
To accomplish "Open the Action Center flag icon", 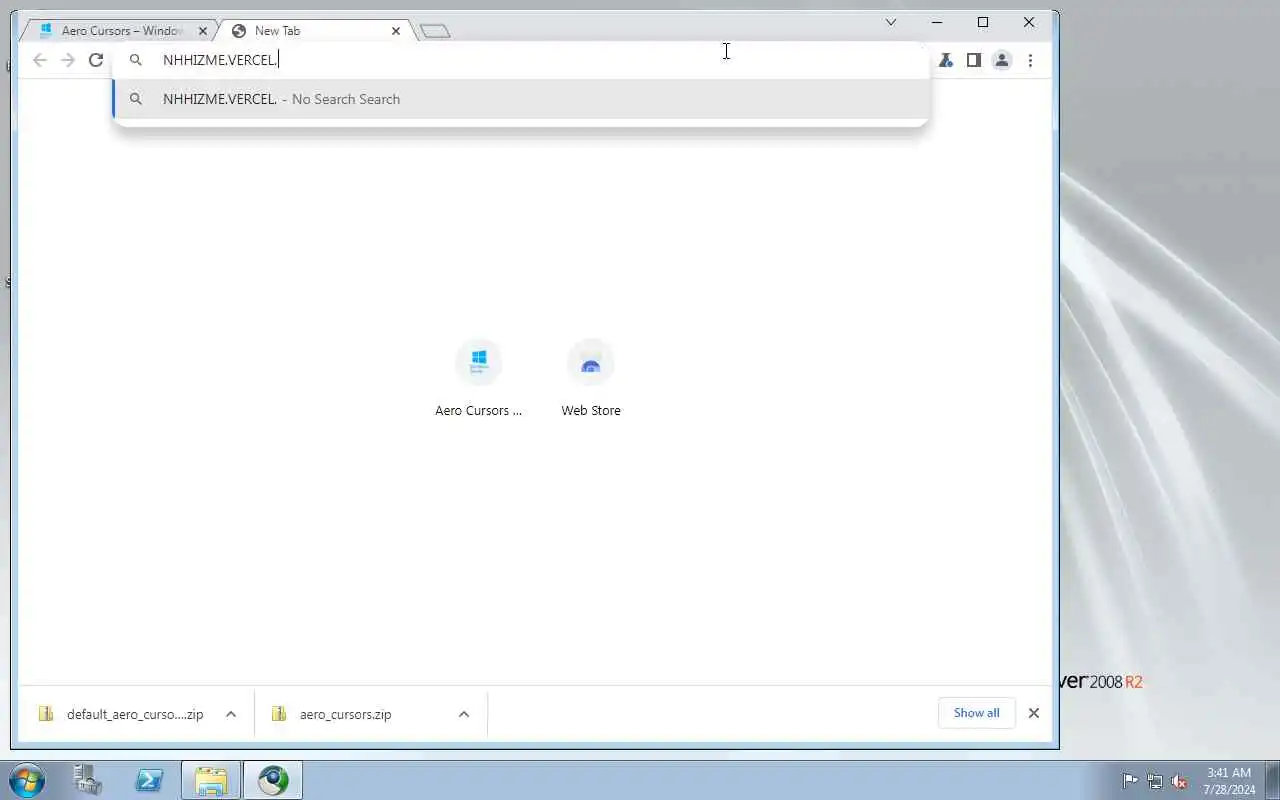I will click(1130, 781).
